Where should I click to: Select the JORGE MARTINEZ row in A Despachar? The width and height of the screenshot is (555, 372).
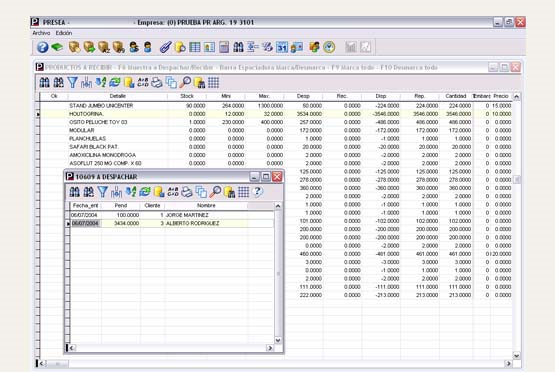tap(172, 215)
